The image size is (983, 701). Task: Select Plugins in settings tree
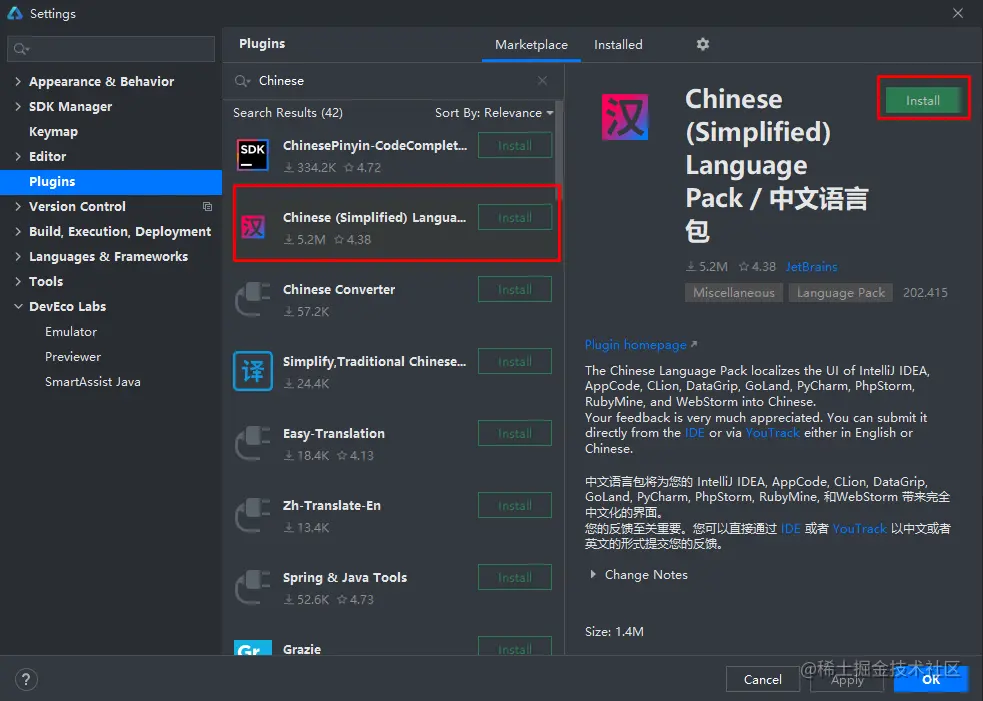[x=111, y=182]
